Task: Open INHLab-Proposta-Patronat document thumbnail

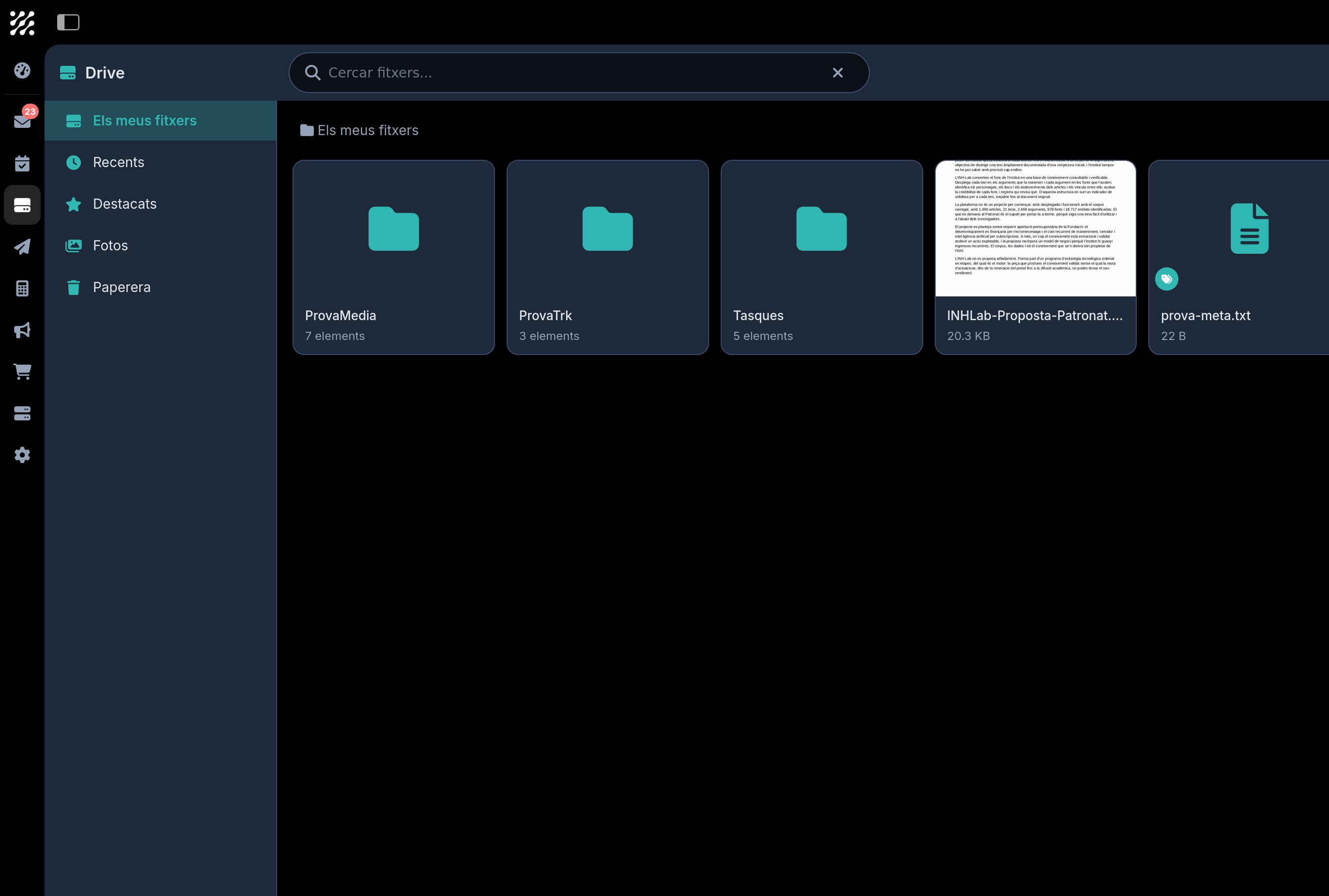Action: (x=1035, y=229)
